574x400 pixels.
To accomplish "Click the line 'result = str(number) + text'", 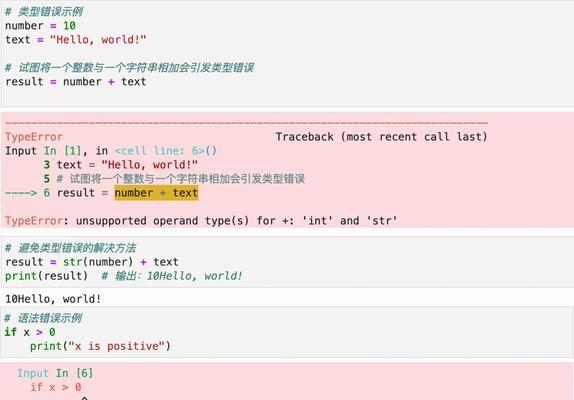I will (92, 262).
